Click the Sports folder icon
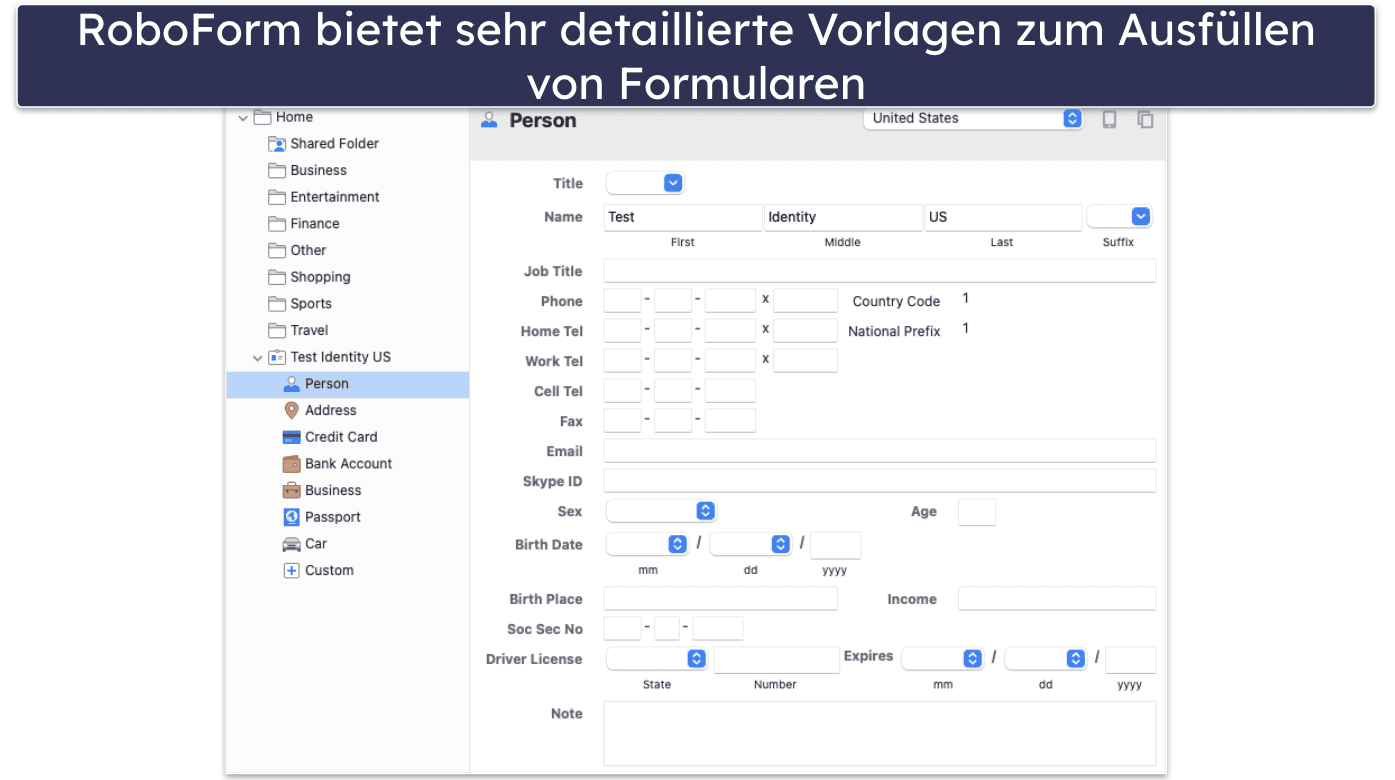1395x780 pixels. click(277, 304)
